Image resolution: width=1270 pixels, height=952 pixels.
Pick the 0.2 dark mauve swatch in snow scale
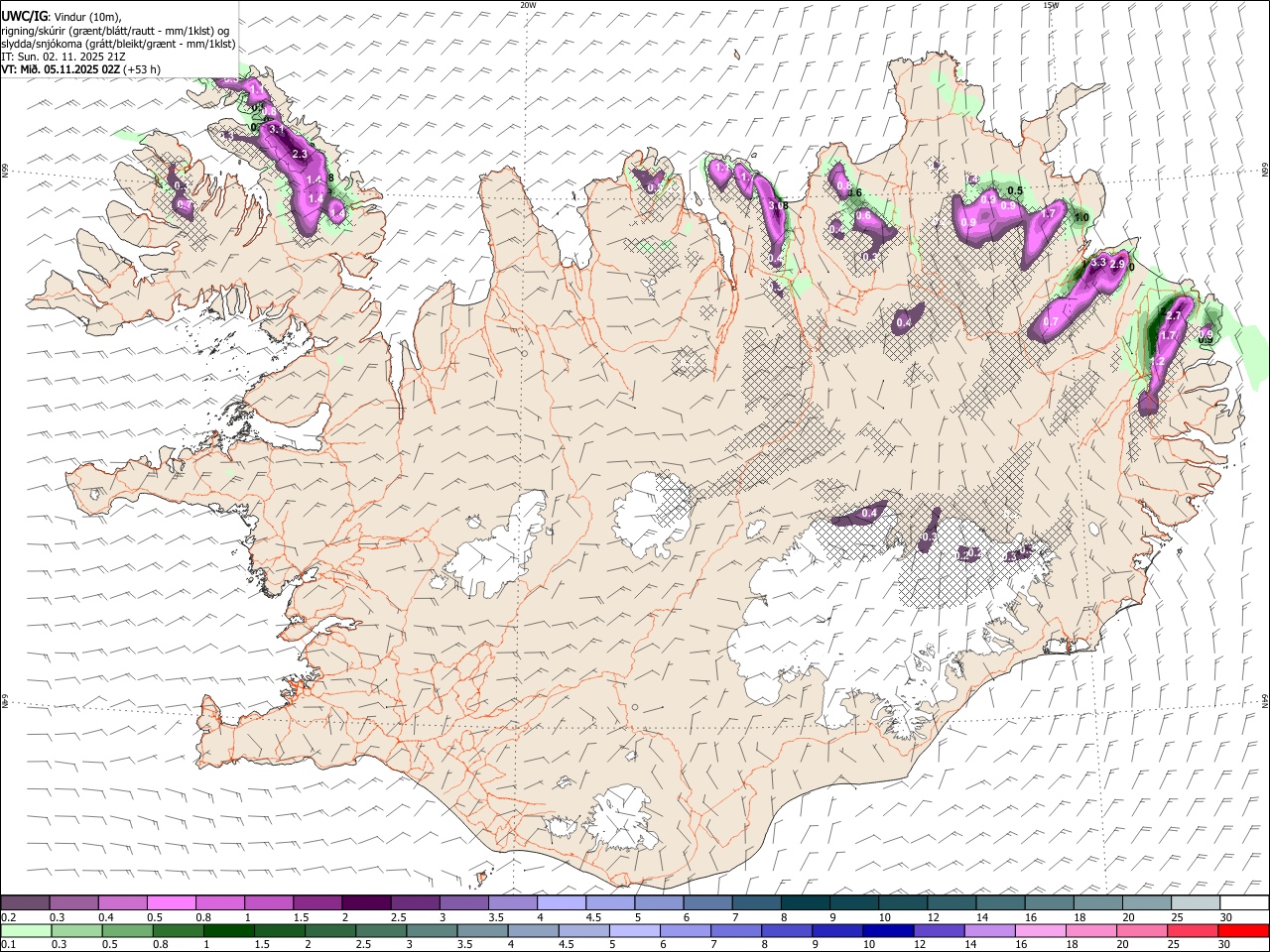[25, 903]
